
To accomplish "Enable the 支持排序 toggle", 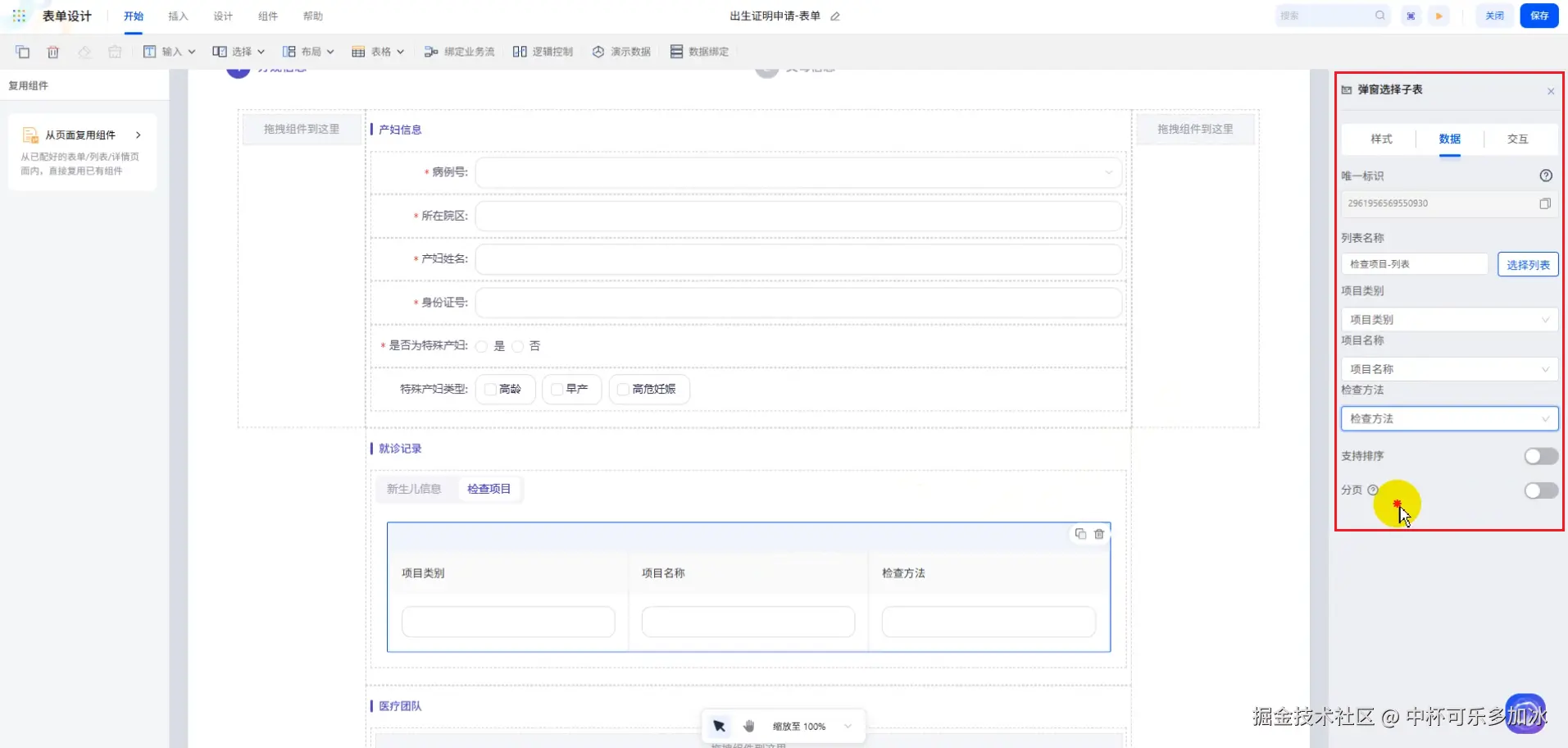I will point(1540,456).
